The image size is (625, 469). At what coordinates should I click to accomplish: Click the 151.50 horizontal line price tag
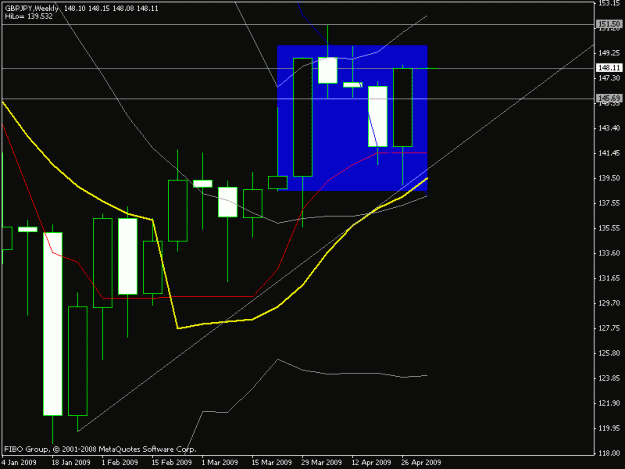(x=609, y=24)
